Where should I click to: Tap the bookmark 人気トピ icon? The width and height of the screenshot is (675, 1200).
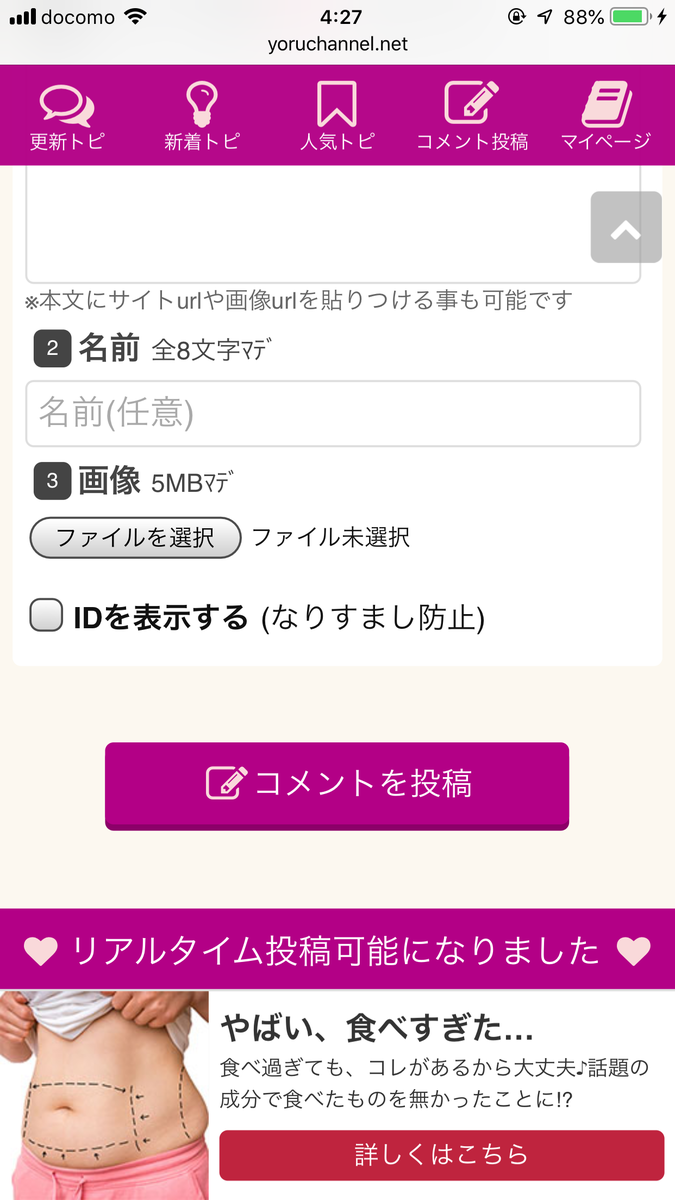pyautogui.click(x=337, y=105)
